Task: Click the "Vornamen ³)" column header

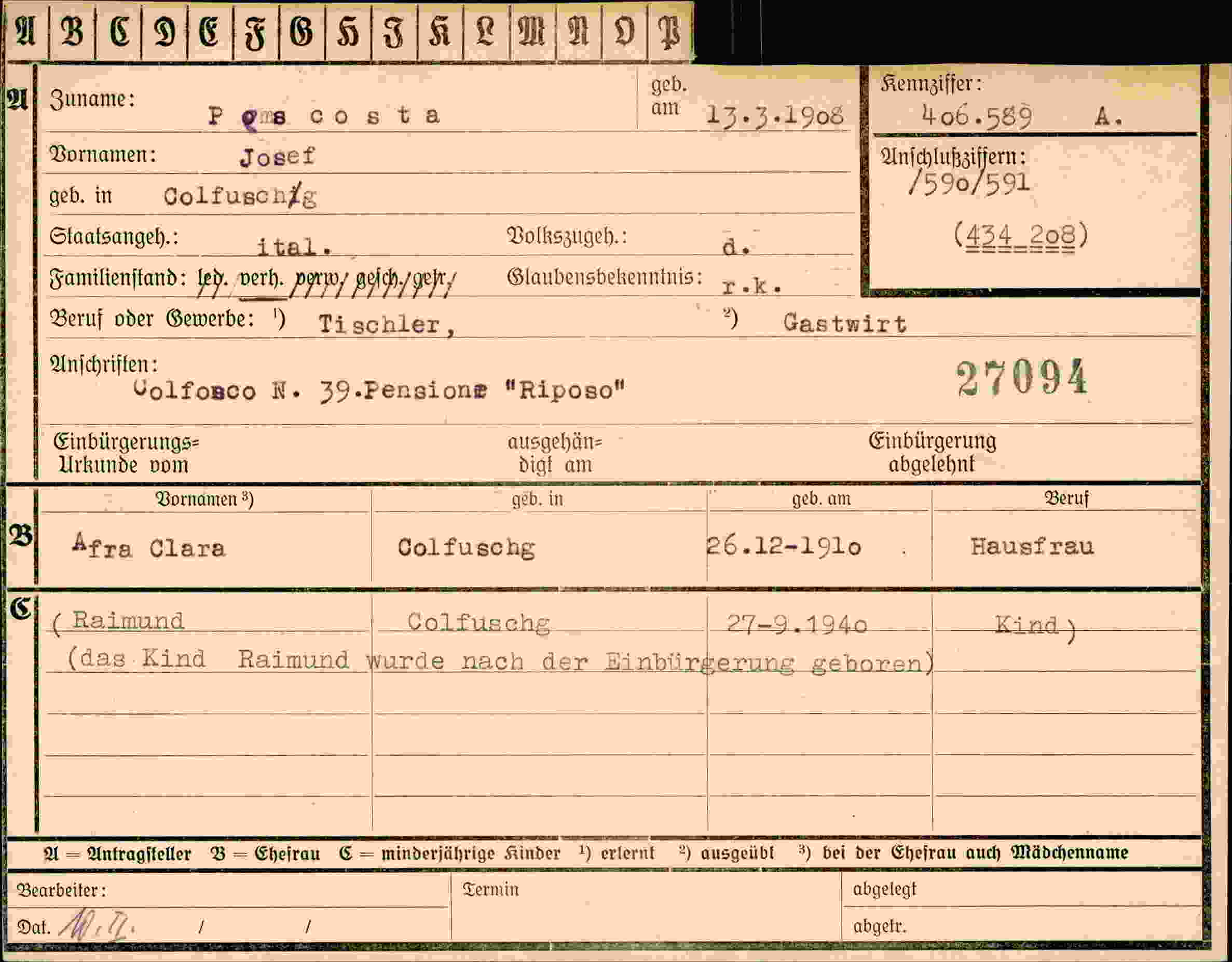Action: point(204,499)
